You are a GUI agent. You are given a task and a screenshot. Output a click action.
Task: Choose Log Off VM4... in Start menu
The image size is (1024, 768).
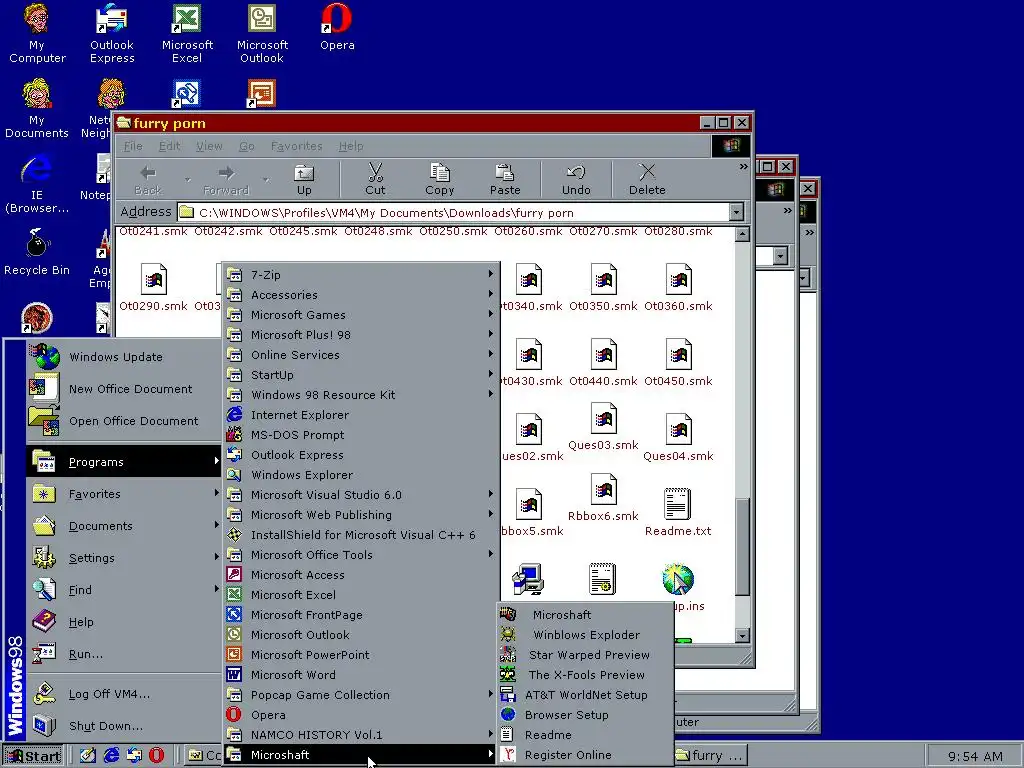pos(124,694)
